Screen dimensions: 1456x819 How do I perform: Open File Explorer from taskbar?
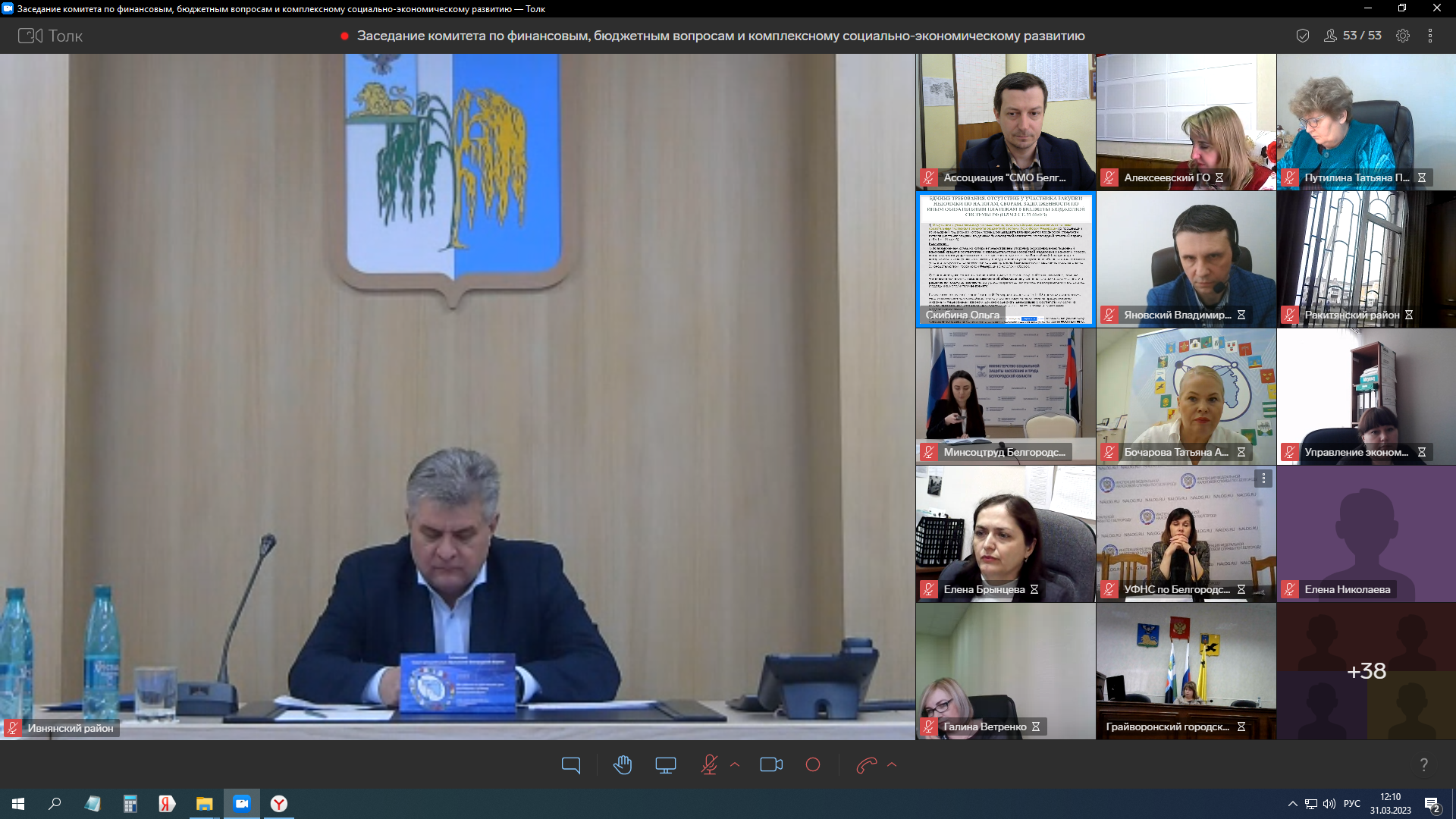[205, 804]
